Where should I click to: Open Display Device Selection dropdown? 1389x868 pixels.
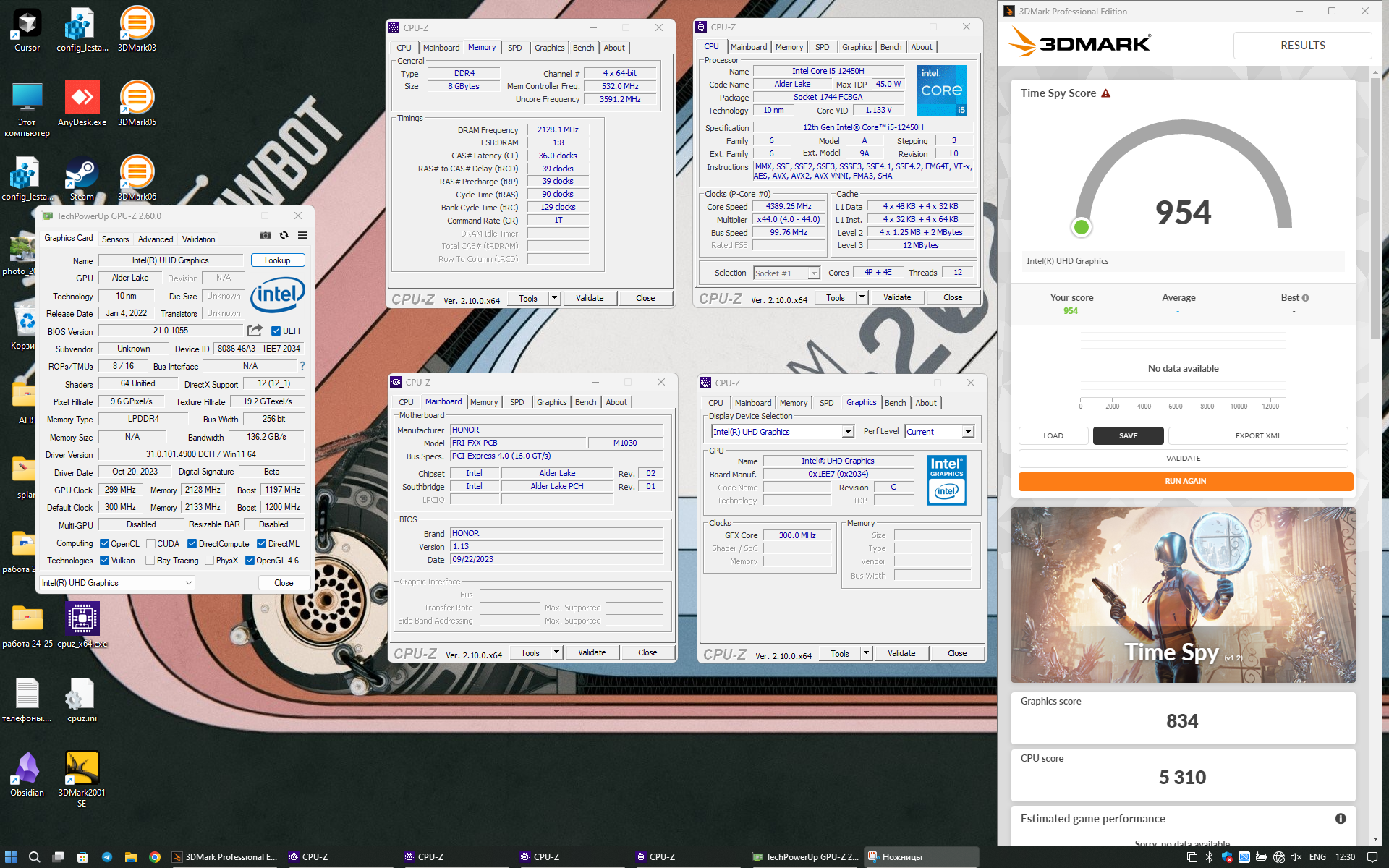click(782, 432)
